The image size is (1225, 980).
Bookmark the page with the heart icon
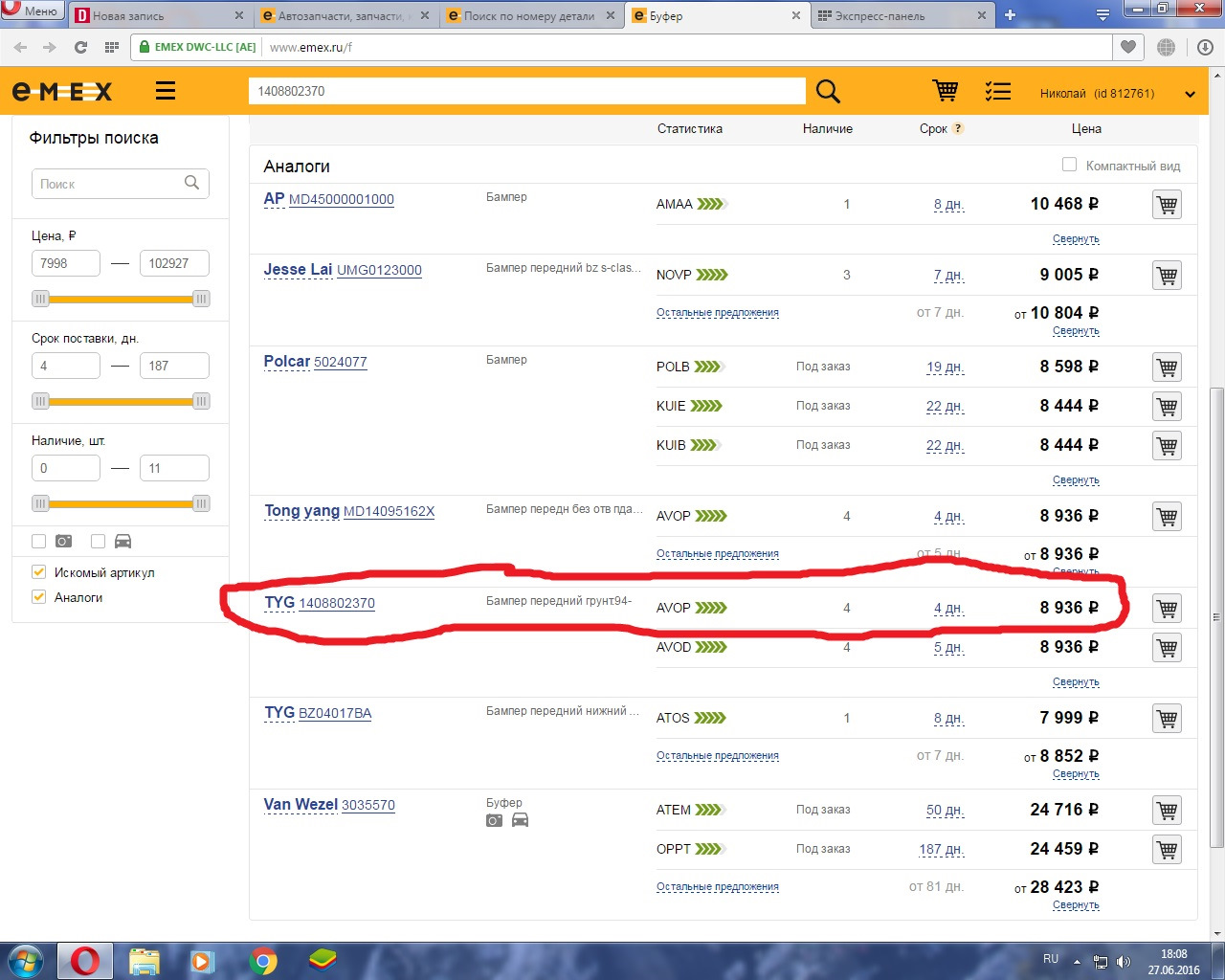(1128, 47)
